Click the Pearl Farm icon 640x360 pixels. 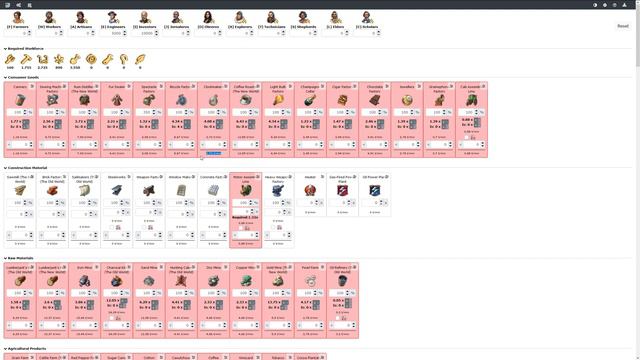[310, 281]
